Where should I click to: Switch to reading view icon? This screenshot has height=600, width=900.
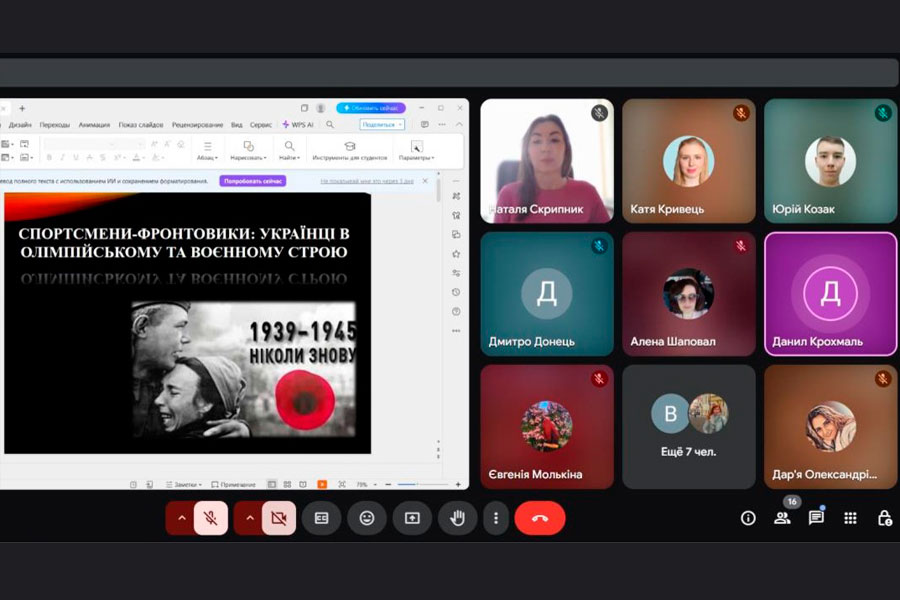tap(303, 485)
